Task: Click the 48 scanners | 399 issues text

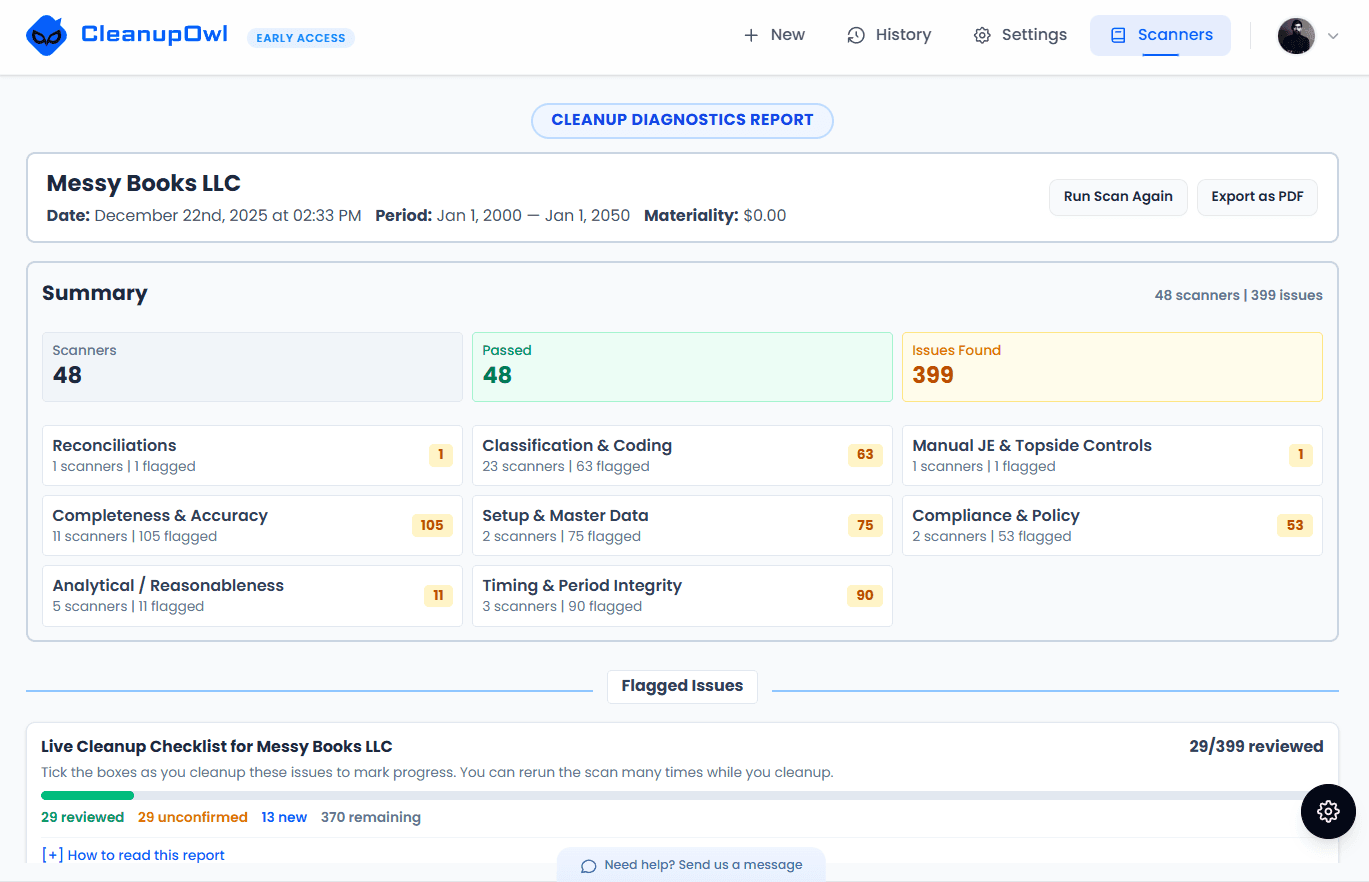Action: (1239, 295)
